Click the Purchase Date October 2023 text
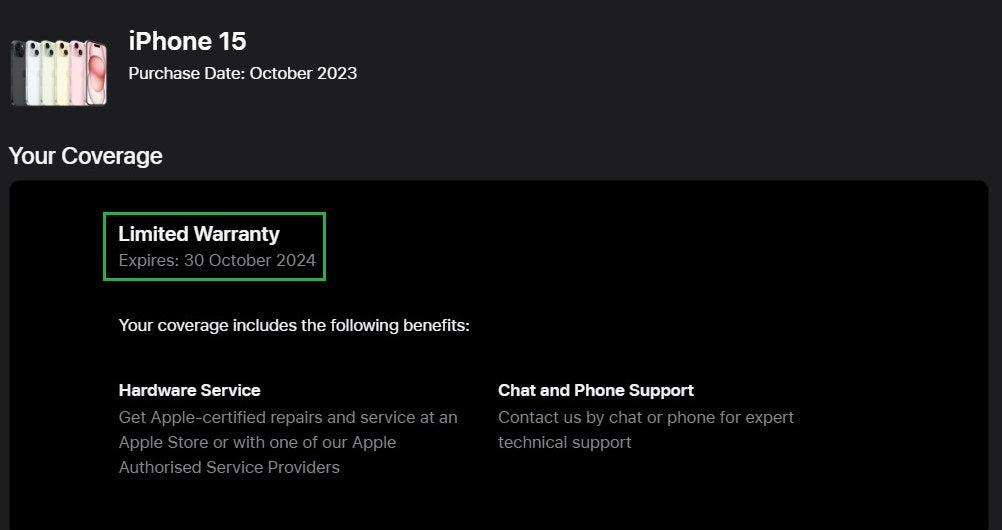 [x=243, y=74]
